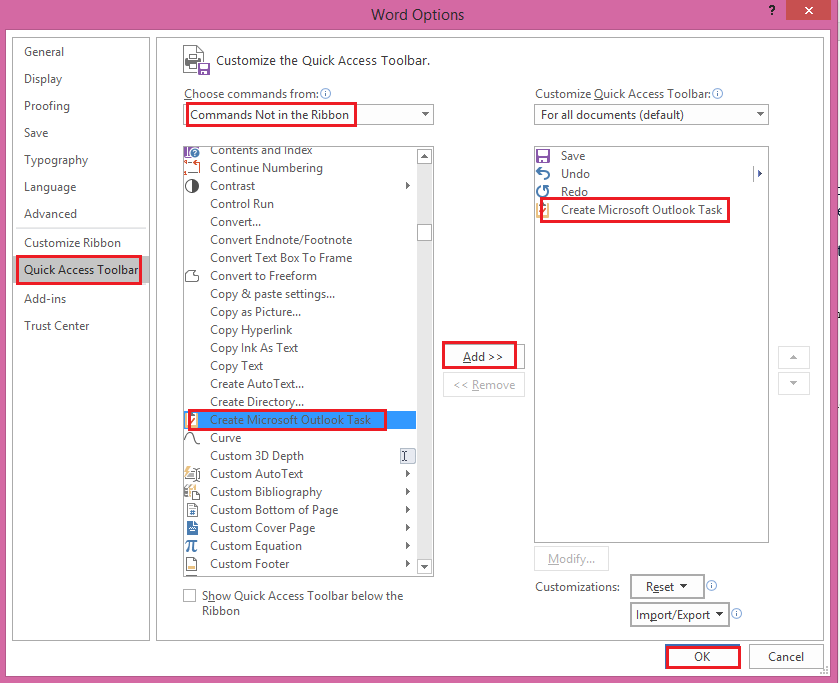Click the info icon next to Reset
The image size is (840, 683).
click(x=711, y=586)
